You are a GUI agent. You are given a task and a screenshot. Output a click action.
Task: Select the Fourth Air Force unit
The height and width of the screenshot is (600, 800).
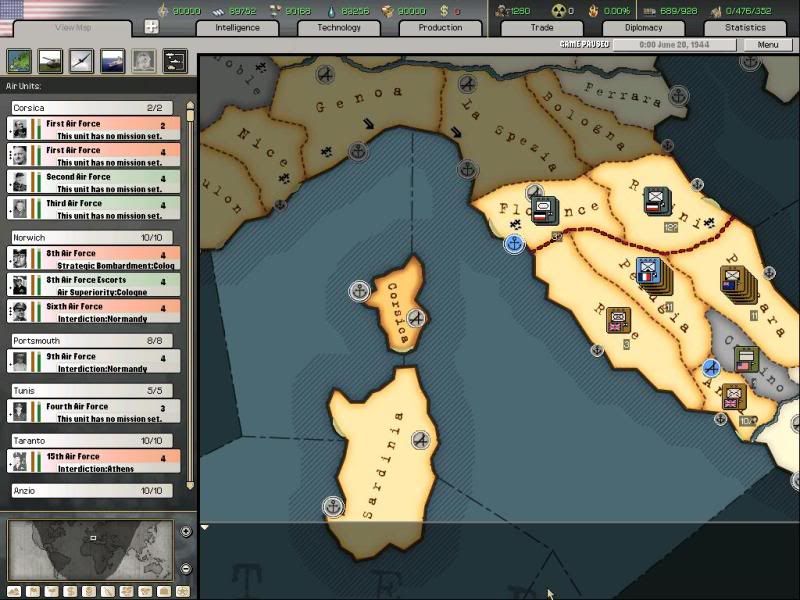click(93, 412)
